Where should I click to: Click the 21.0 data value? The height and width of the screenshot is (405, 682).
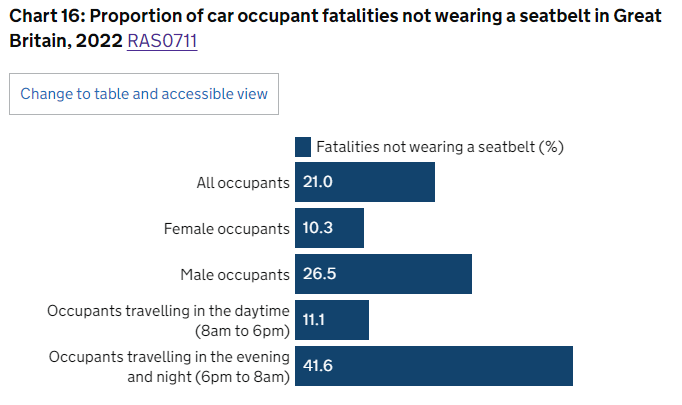point(317,182)
